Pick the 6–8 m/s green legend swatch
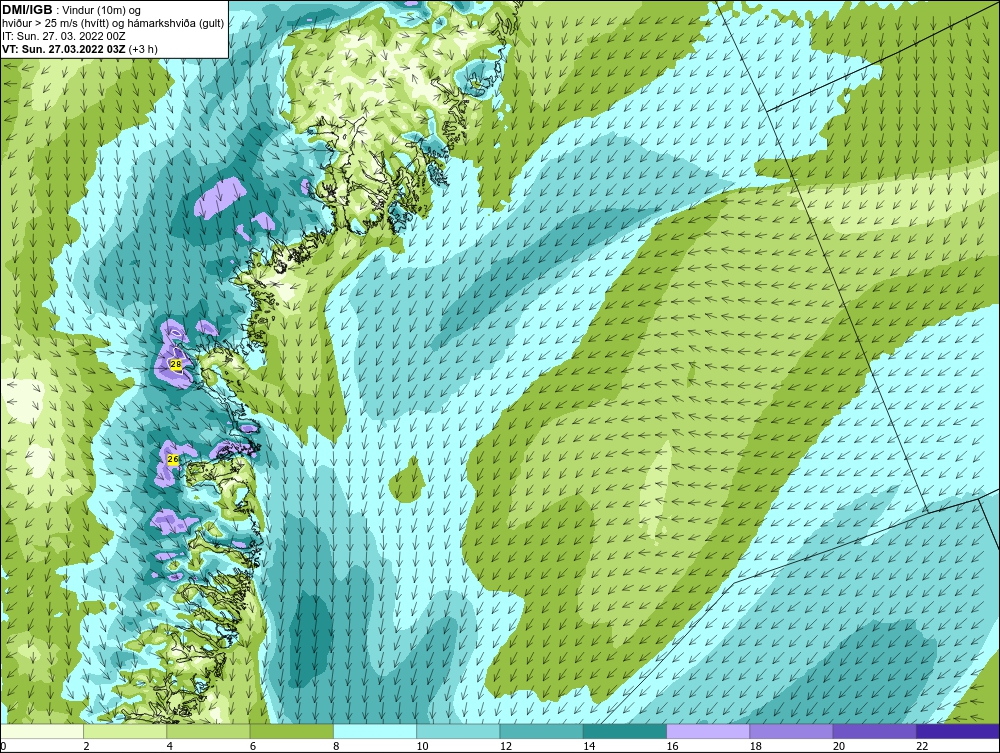The height and width of the screenshot is (753, 1000). coord(291,731)
